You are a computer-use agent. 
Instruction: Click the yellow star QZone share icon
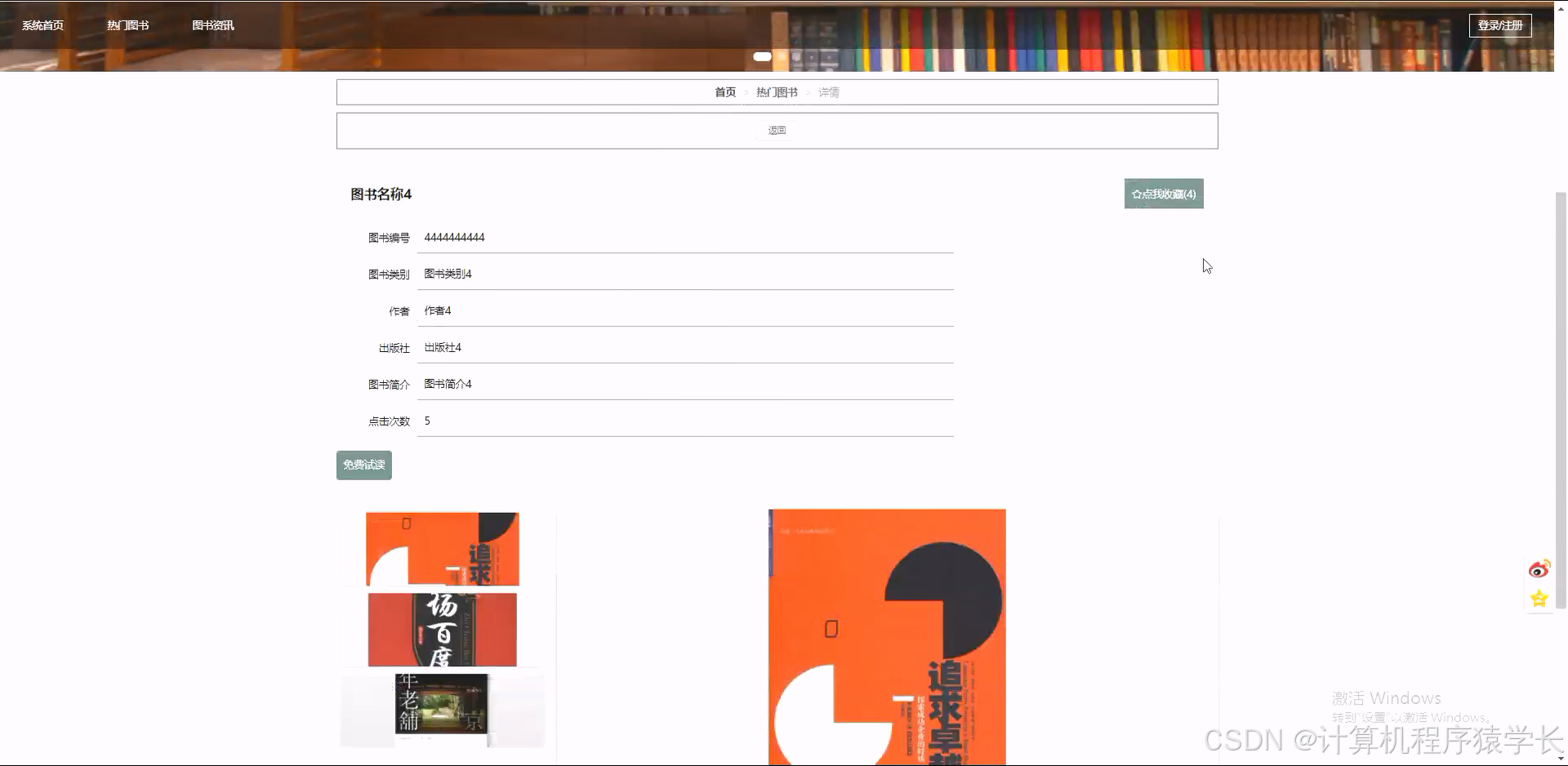click(x=1539, y=599)
